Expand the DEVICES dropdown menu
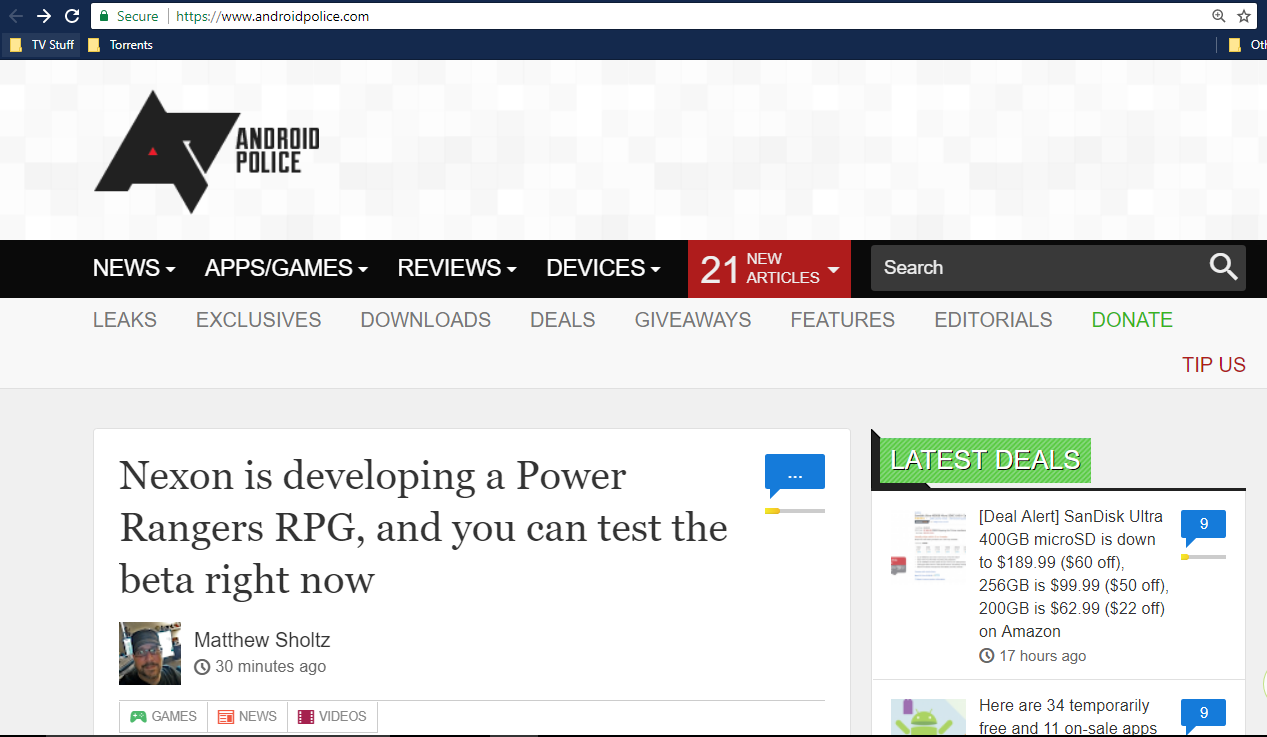Image resolution: width=1267 pixels, height=737 pixels. click(x=603, y=268)
